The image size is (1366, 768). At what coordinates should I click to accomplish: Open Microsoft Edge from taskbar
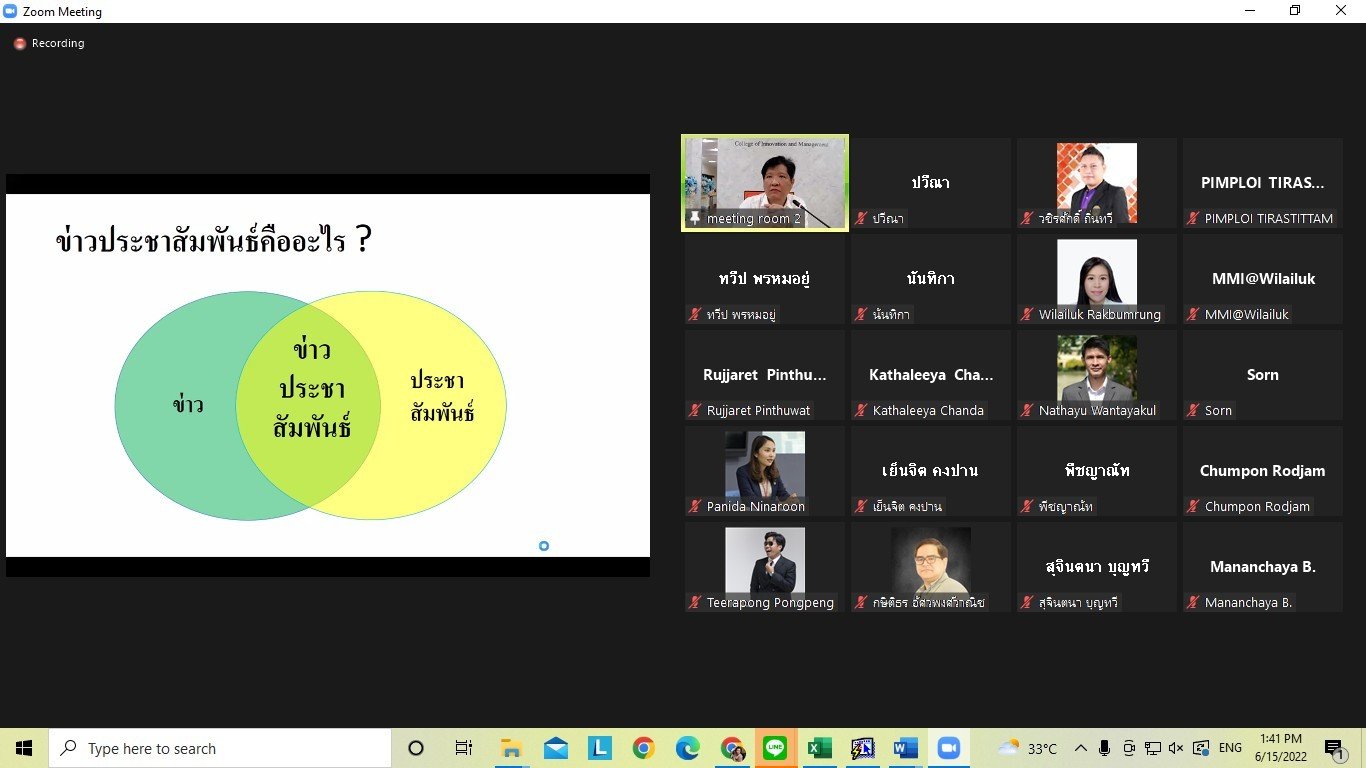[687, 748]
